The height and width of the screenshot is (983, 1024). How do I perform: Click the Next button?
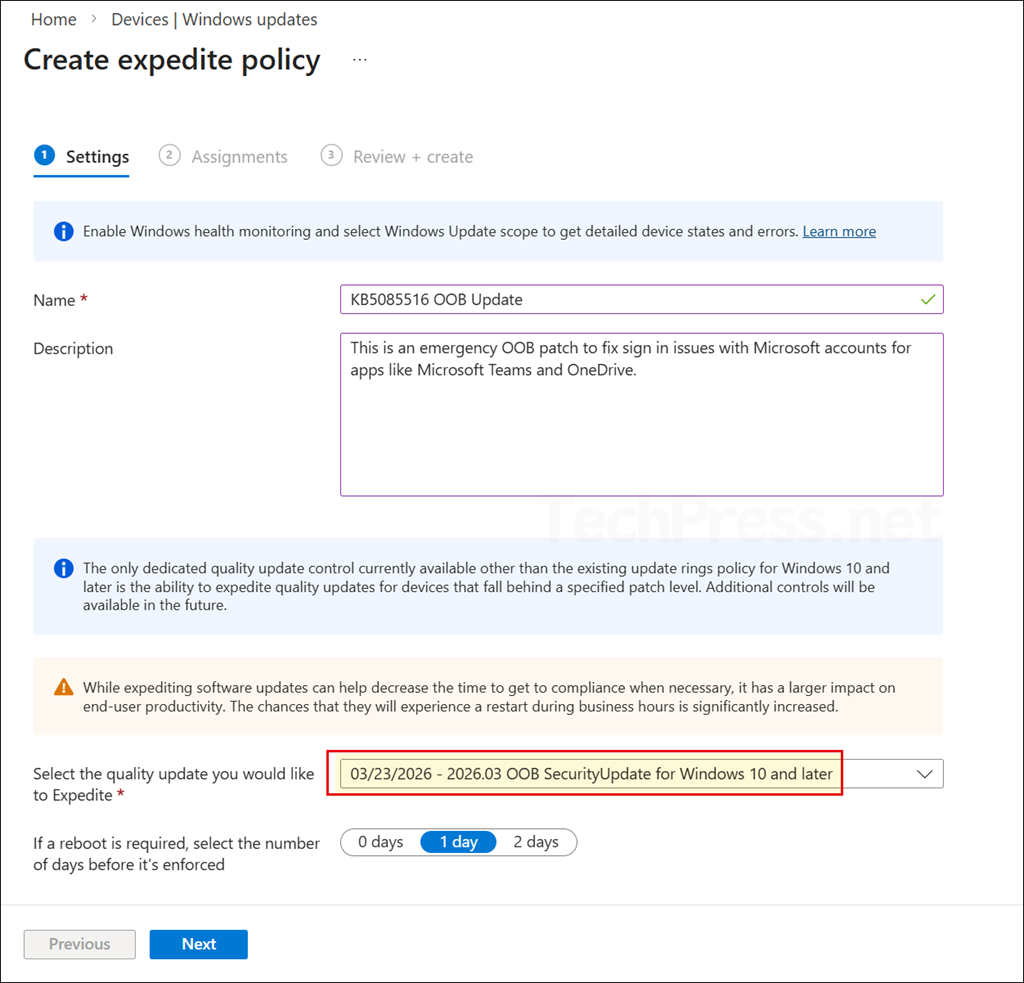198,944
